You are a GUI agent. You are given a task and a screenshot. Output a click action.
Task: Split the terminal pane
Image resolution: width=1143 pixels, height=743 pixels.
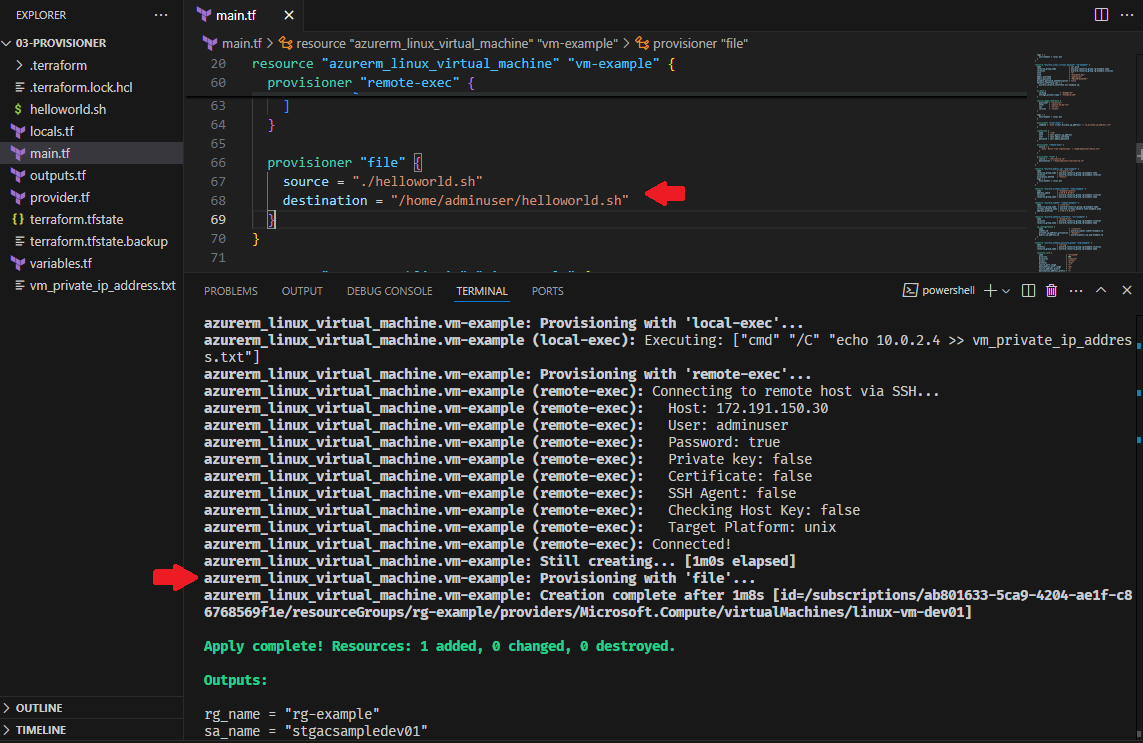tap(1028, 290)
